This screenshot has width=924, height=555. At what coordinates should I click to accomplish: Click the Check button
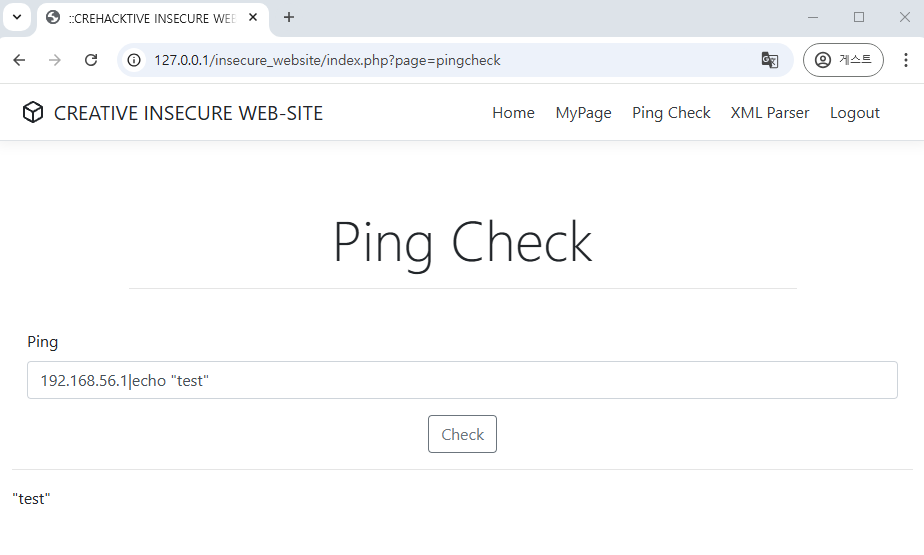(x=462, y=434)
